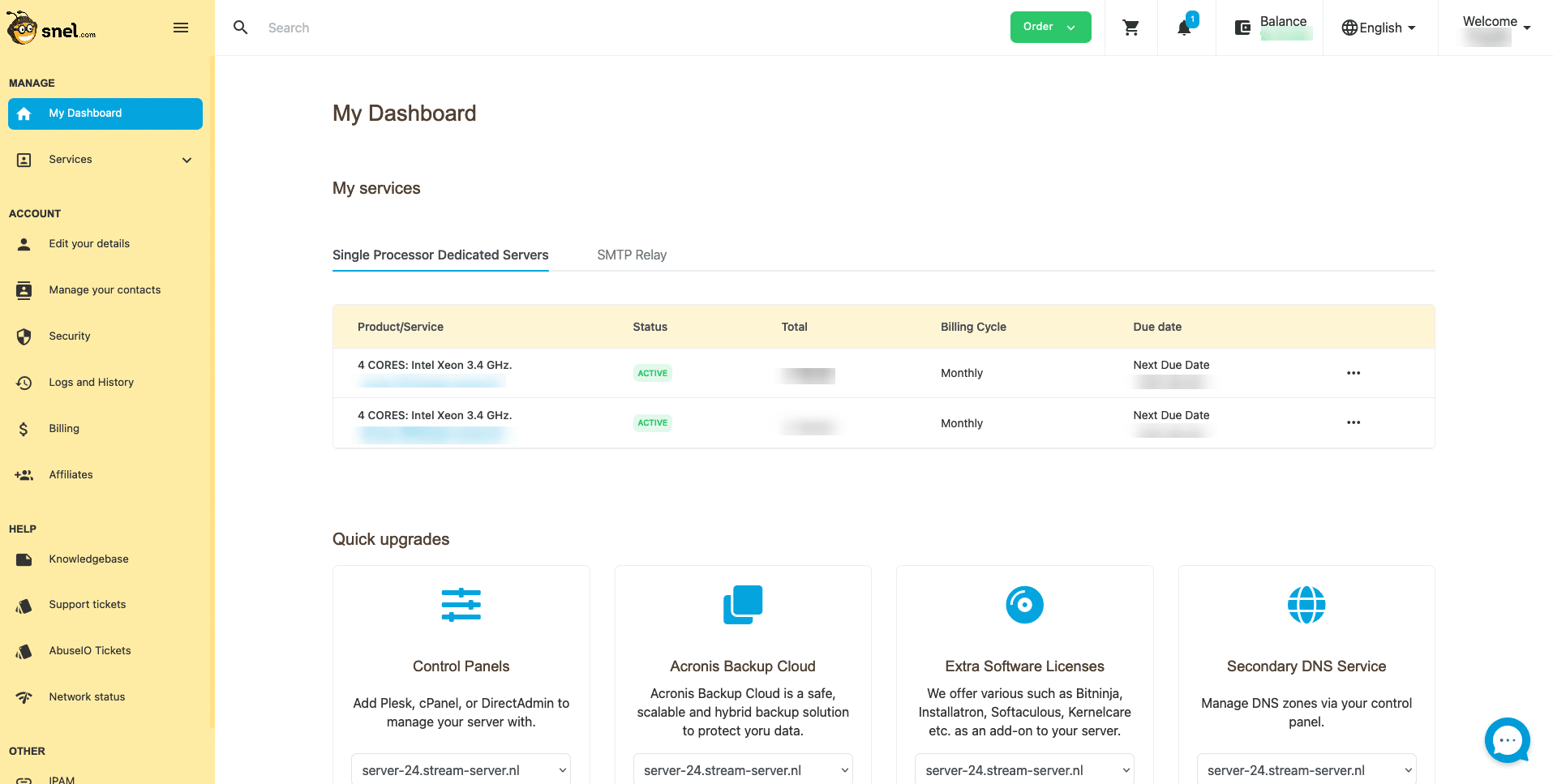Image resolution: width=1553 pixels, height=784 pixels.
Task: Click the Network status wifi icon
Action: tap(24, 697)
